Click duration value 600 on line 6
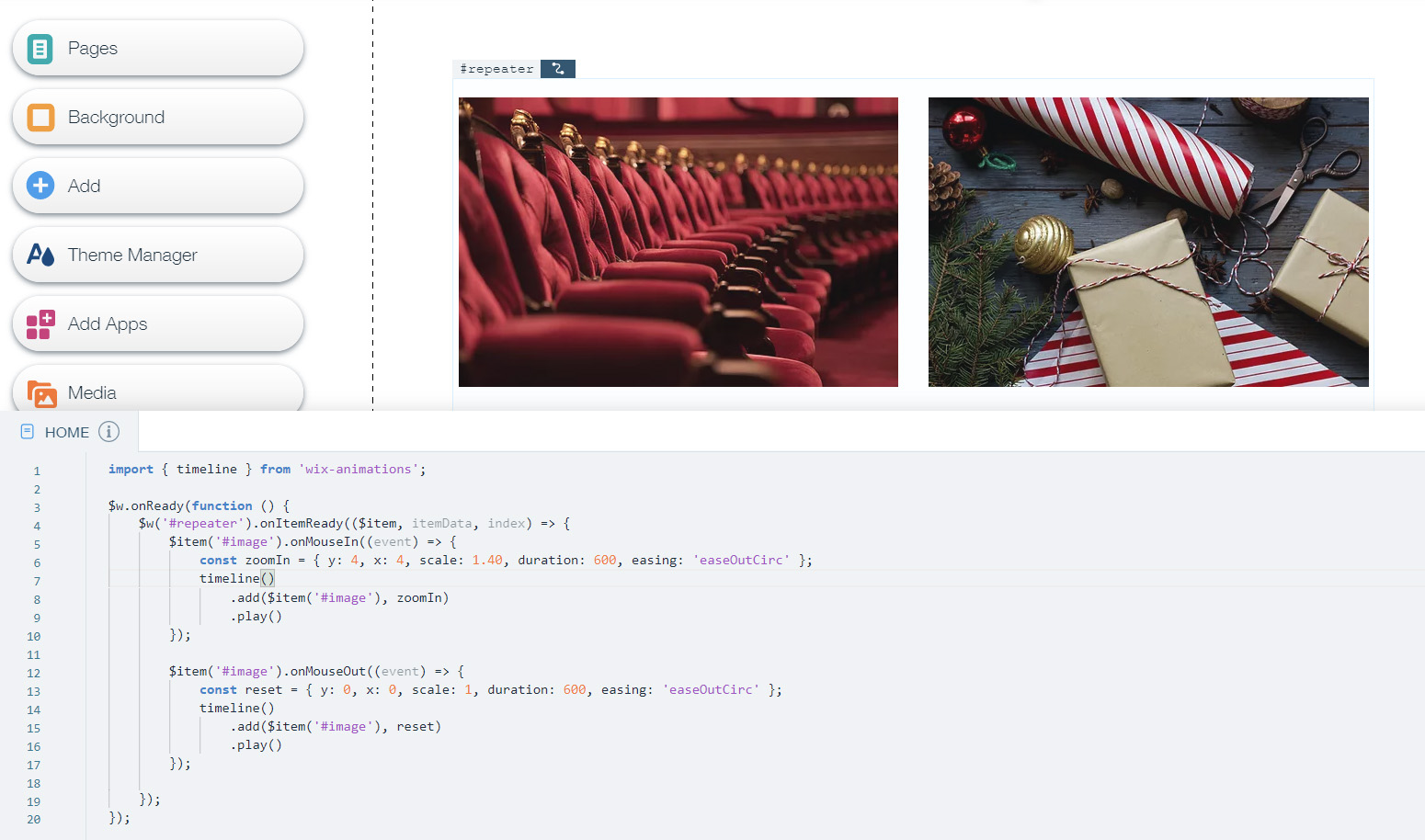Screen dimensions: 1425x840 [605, 560]
